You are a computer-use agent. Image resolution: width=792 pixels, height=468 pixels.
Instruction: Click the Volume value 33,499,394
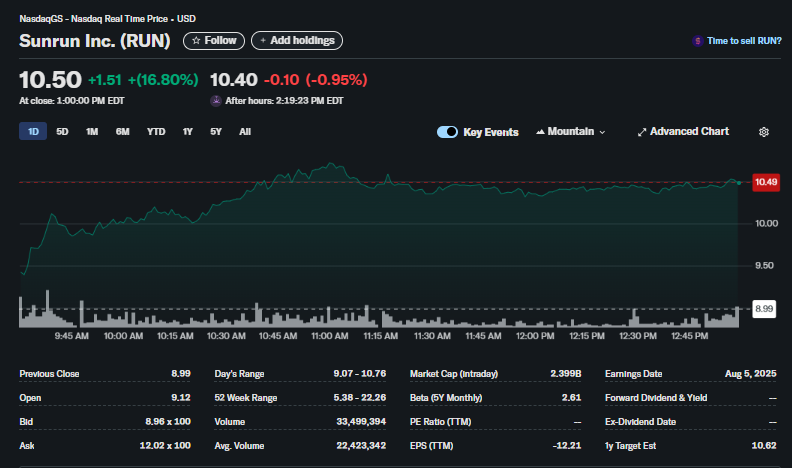[361, 422]
